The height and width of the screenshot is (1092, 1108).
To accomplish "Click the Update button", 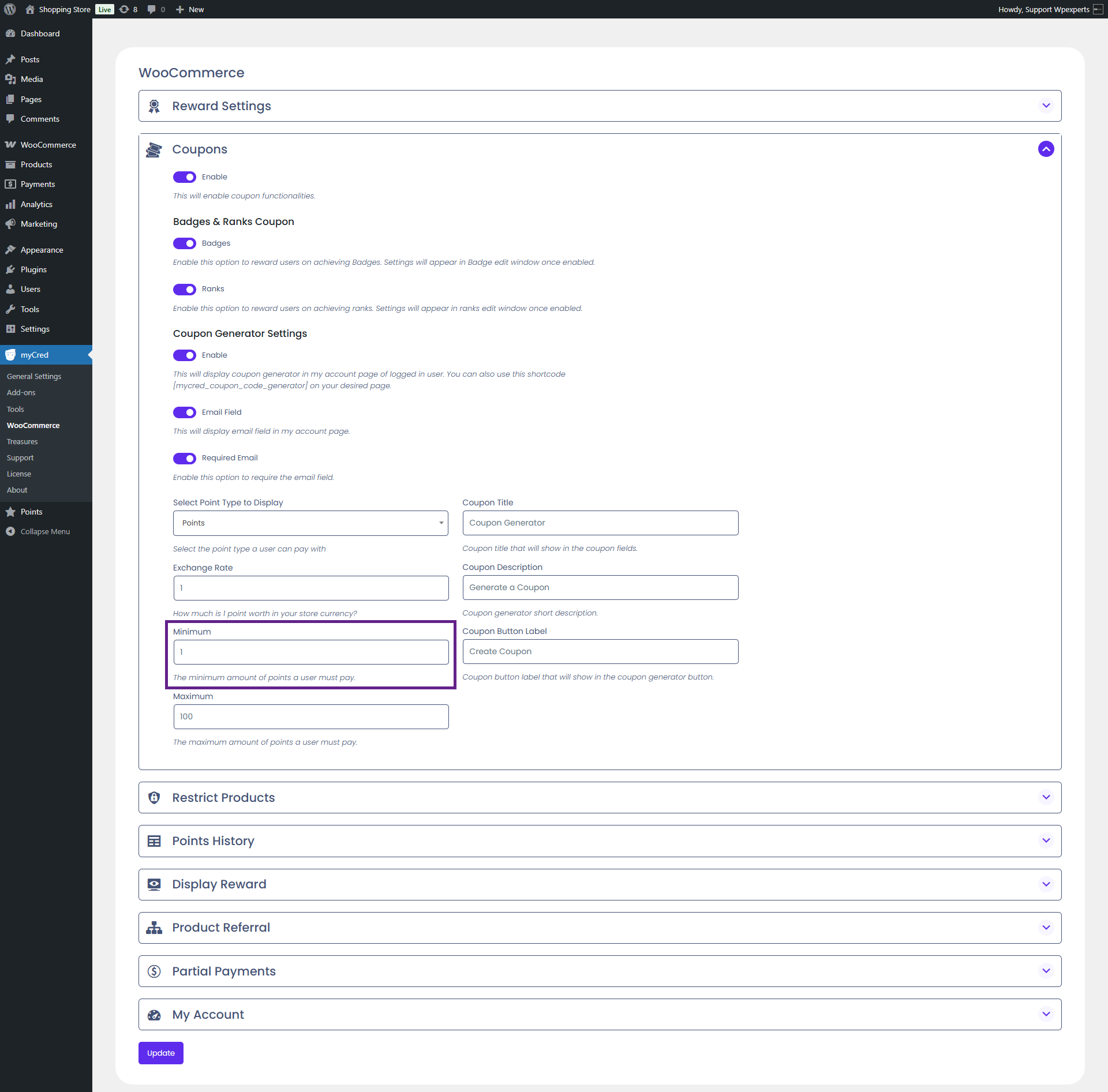I will click(160, 1053).
